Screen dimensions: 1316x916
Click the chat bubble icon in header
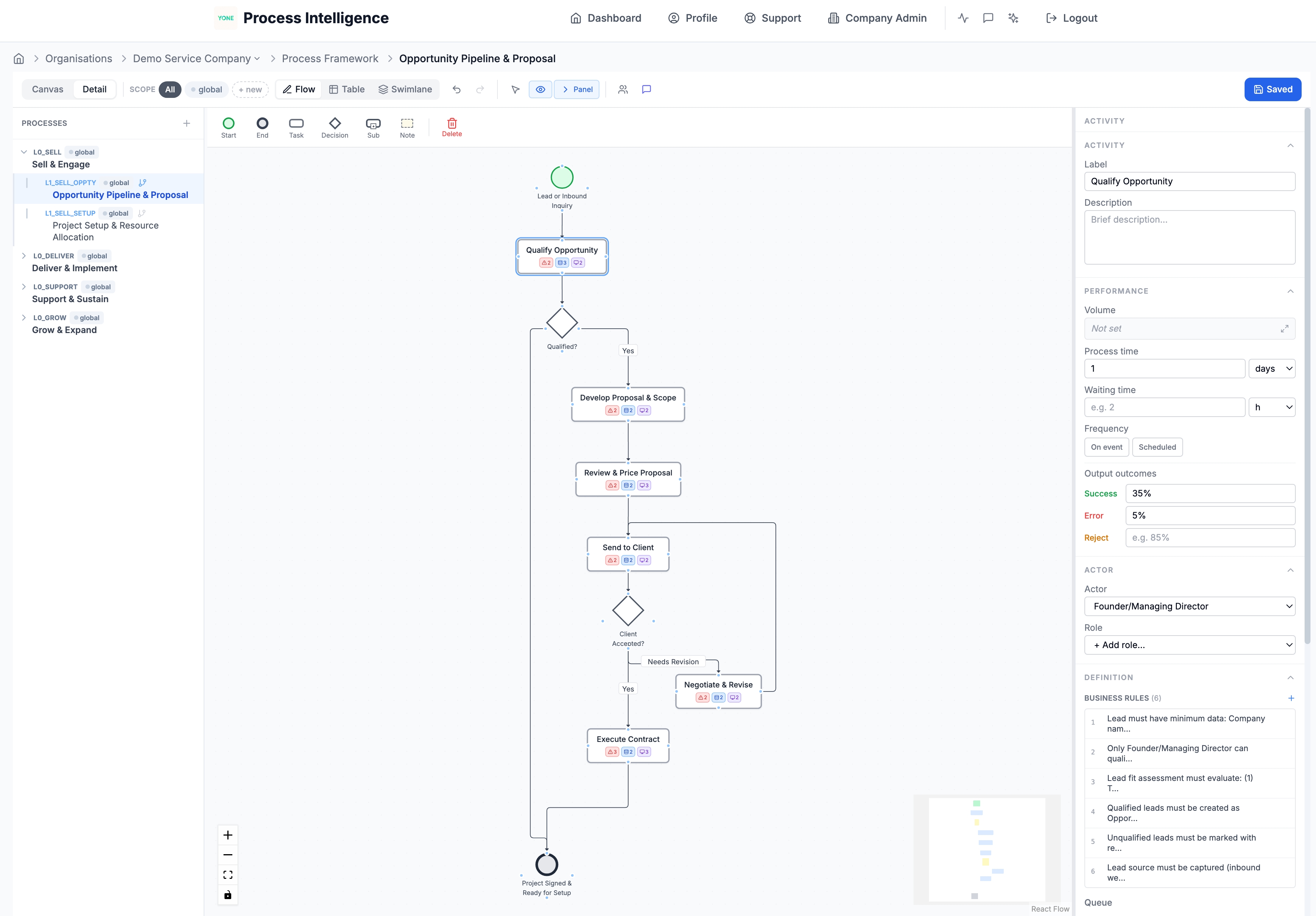[988, 18]
